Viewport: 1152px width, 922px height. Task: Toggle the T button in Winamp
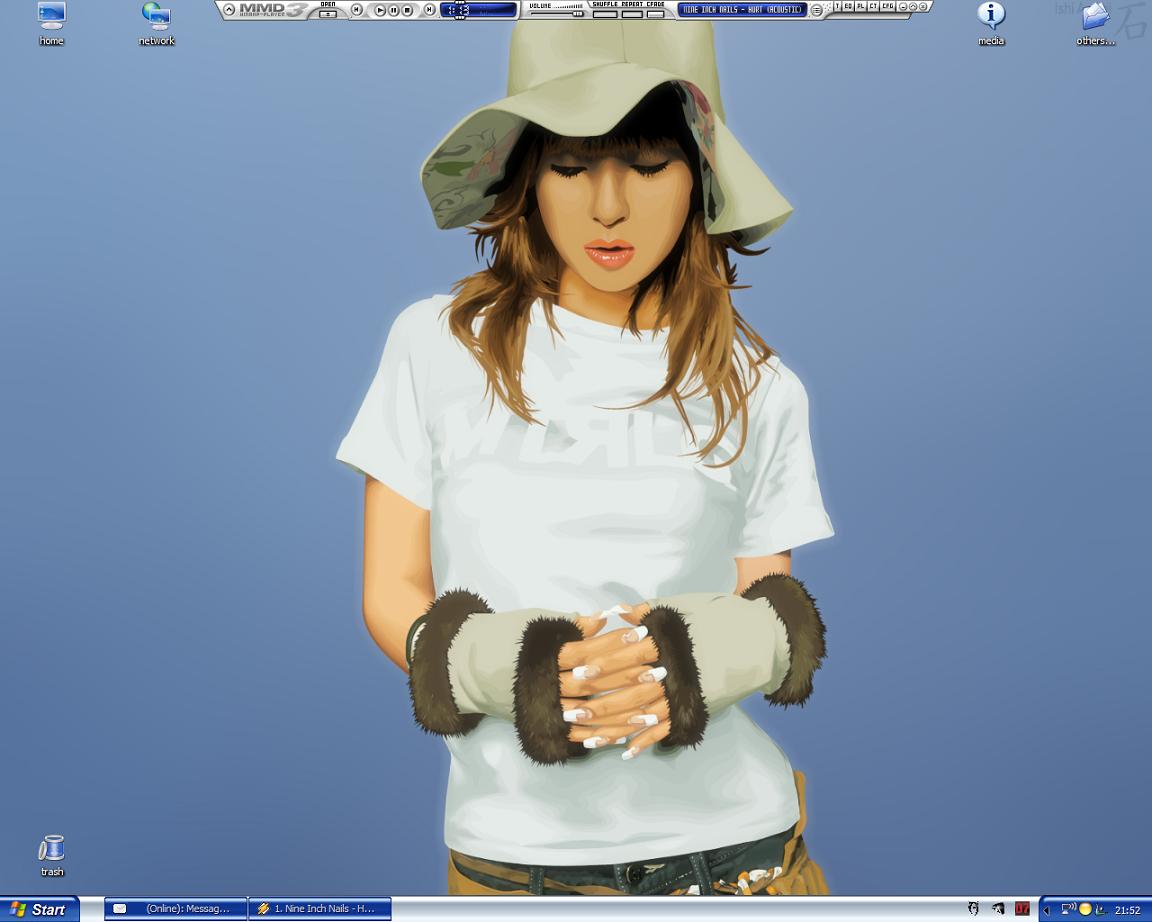click(837, 6)
